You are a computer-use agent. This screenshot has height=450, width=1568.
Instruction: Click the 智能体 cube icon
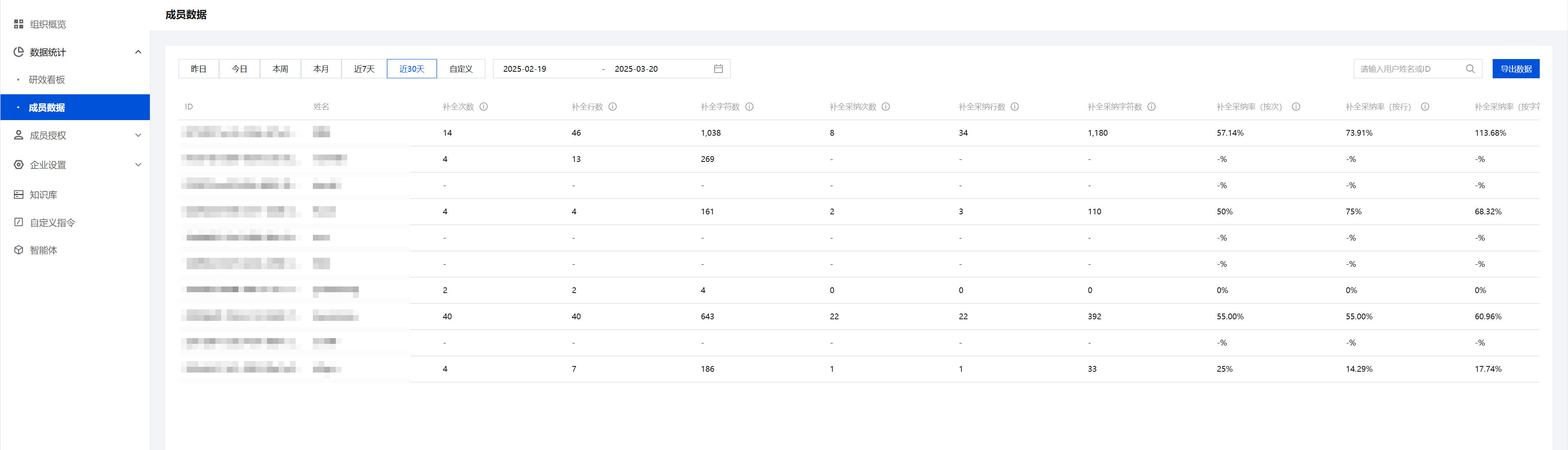tap(19, 250)
